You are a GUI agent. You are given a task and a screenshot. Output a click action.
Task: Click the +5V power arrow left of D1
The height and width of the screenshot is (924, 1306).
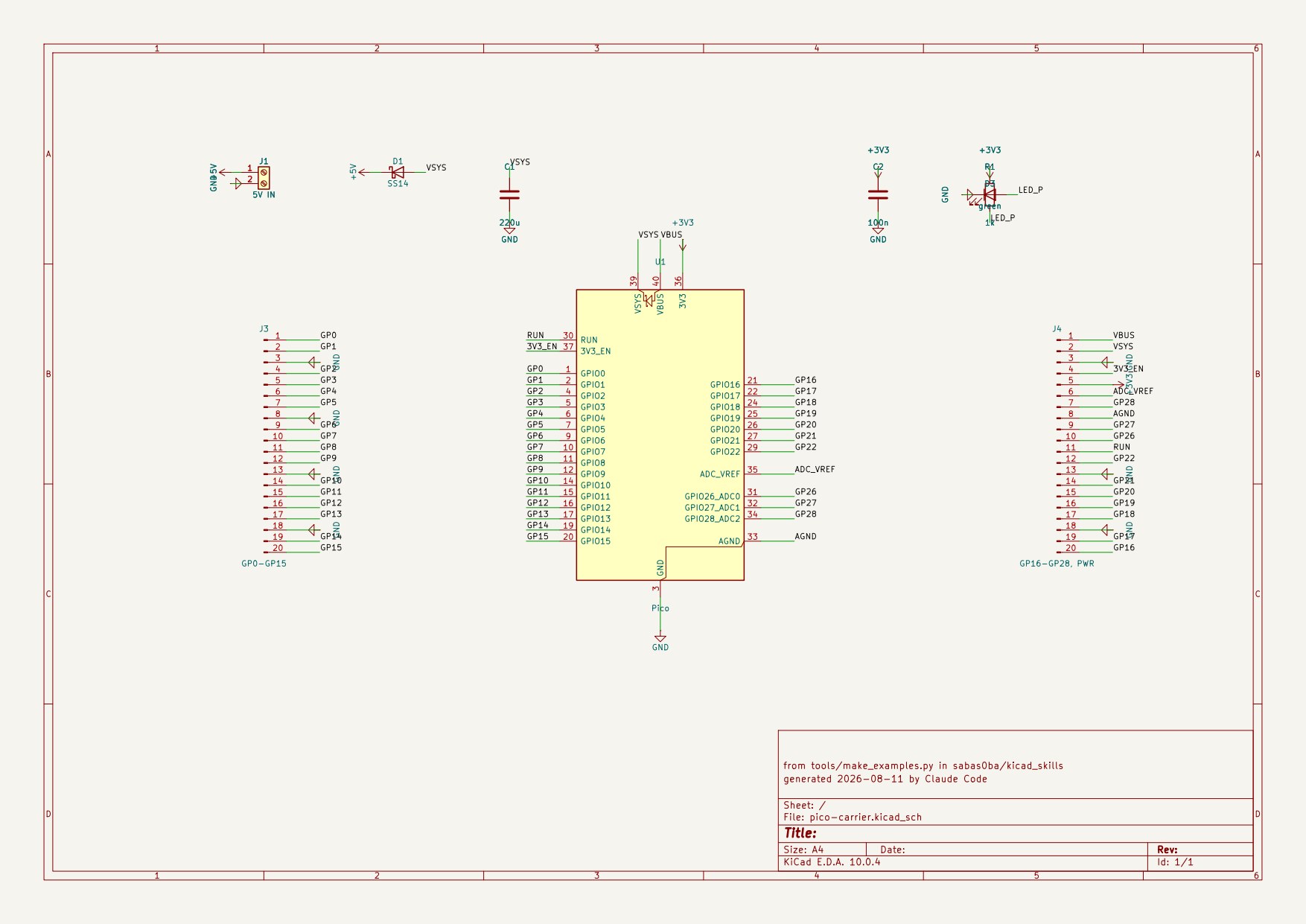363,172
